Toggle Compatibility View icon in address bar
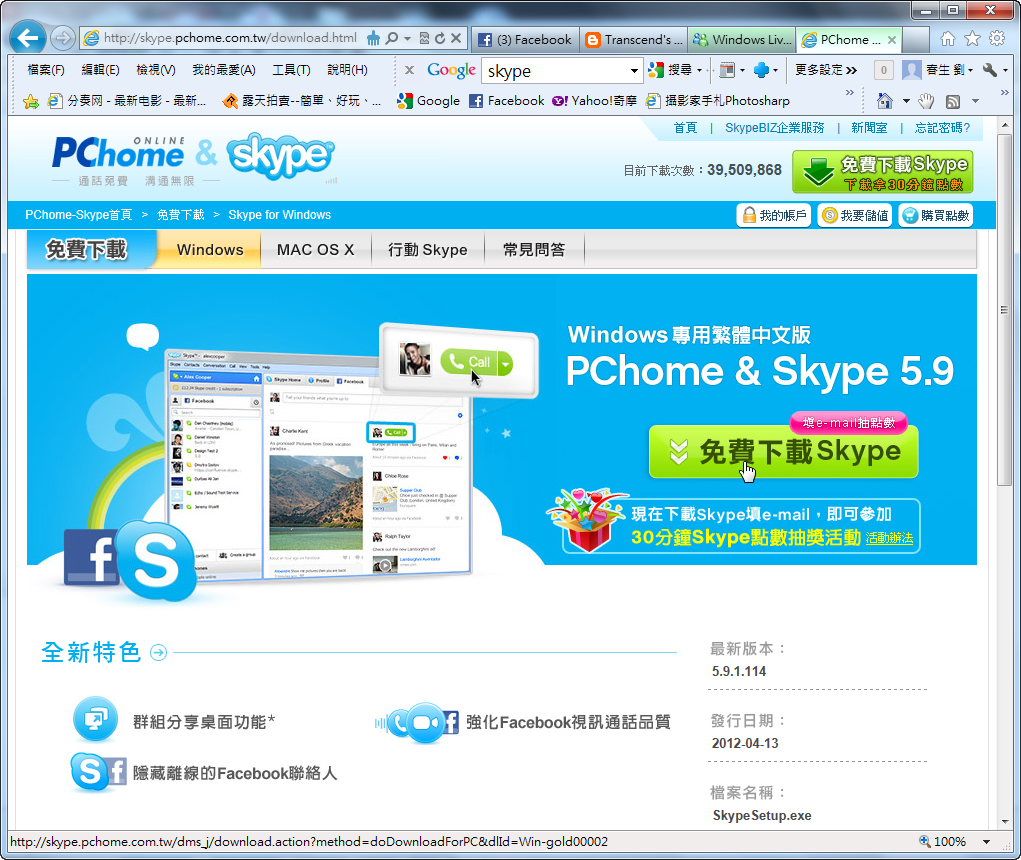Image resolution: width=1021 pixels, height=860 pixels. tap(424, 38)
